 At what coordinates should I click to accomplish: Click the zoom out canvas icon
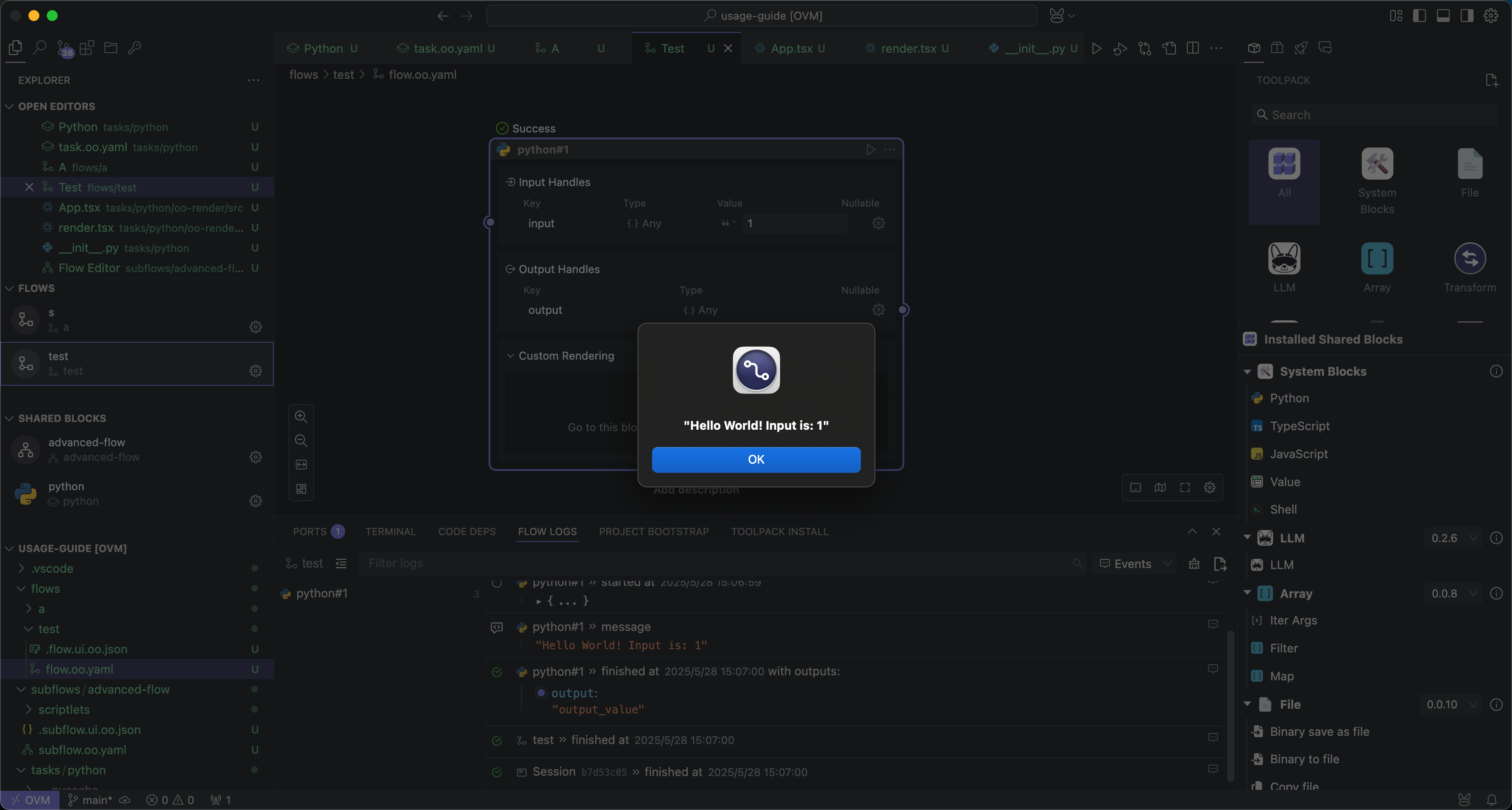point(301,441)
